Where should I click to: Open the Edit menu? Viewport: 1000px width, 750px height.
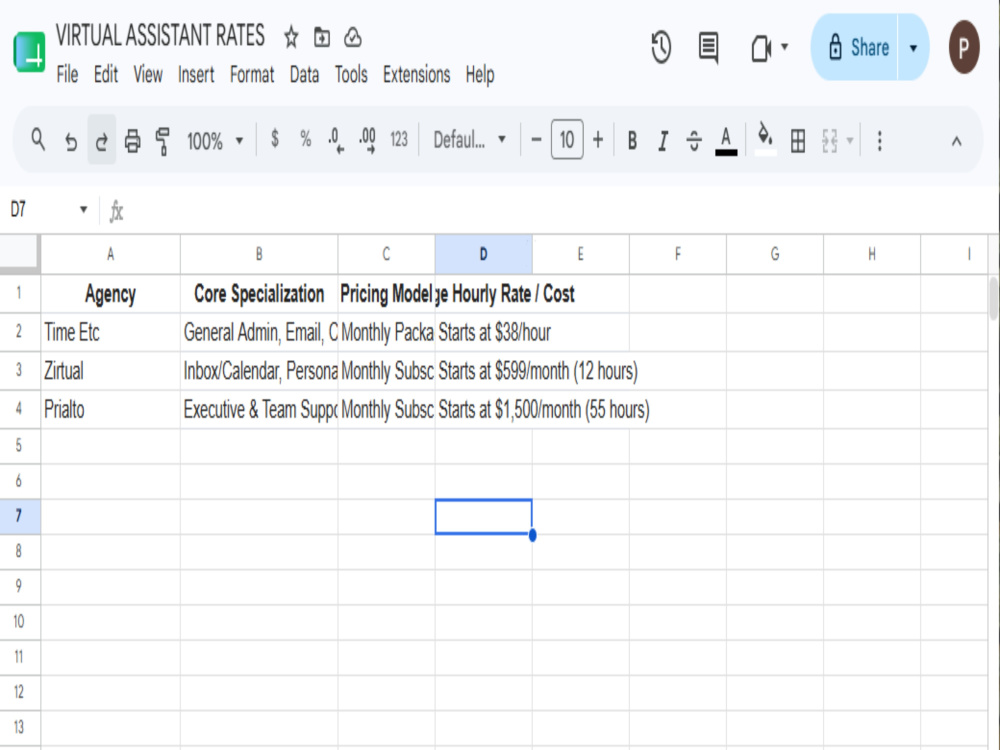pyautogui.click(x=105, y=75)
